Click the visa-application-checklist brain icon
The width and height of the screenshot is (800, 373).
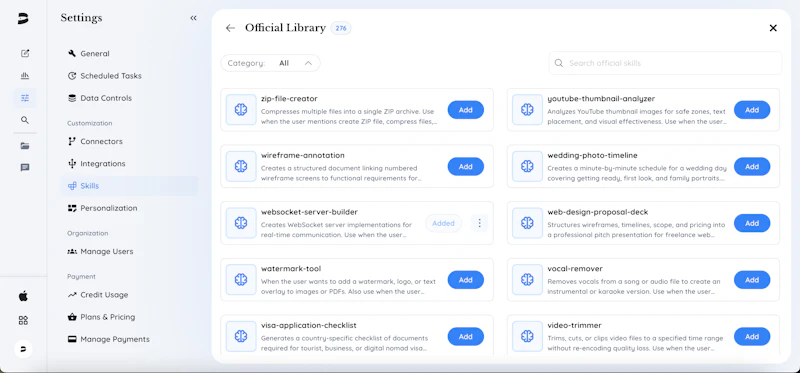[241, 336]
